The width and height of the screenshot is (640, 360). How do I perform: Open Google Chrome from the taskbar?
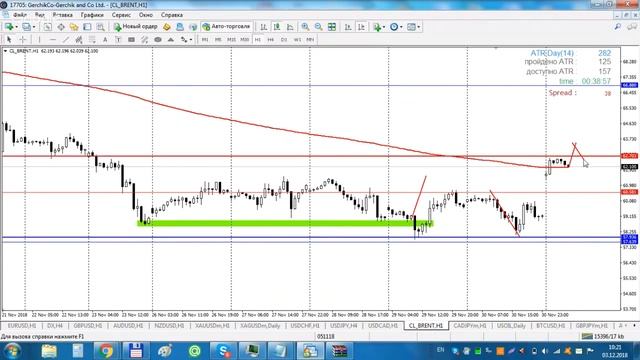(106, 351)
